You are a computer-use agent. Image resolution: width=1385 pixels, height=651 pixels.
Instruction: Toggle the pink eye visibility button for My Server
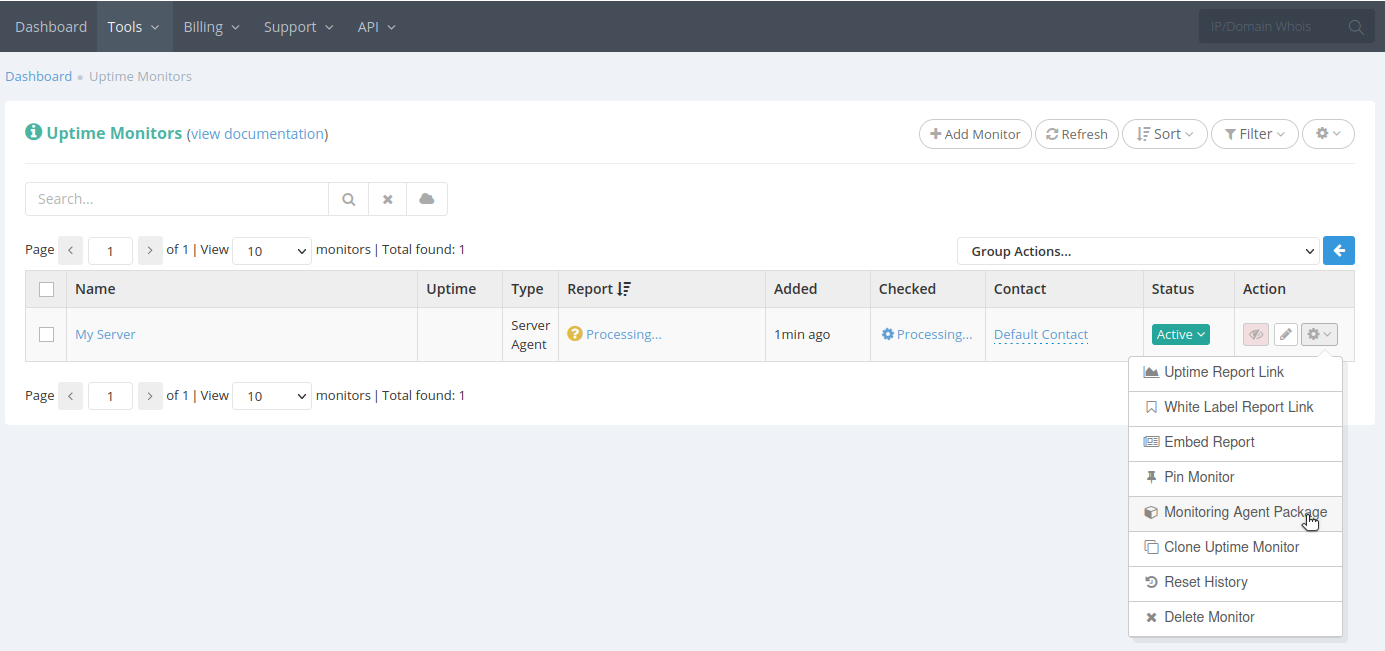click(1256, 335)
